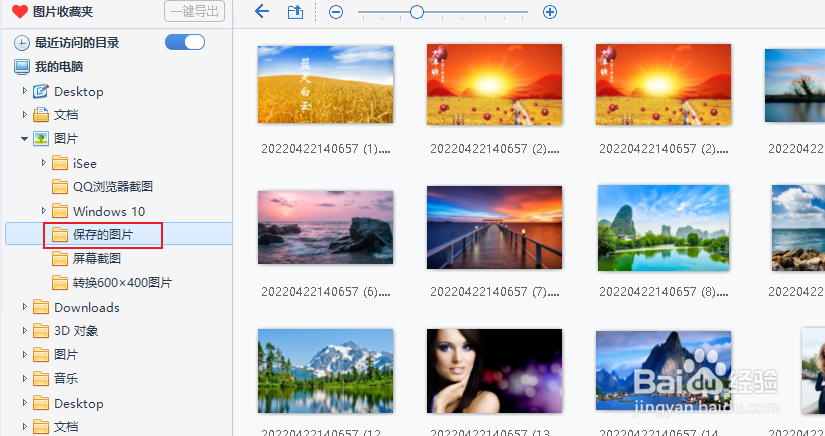Click filename 20220422140657 (8)
Image resolution: width=825 pixels, height=436 pixels.
pos(663,292)
